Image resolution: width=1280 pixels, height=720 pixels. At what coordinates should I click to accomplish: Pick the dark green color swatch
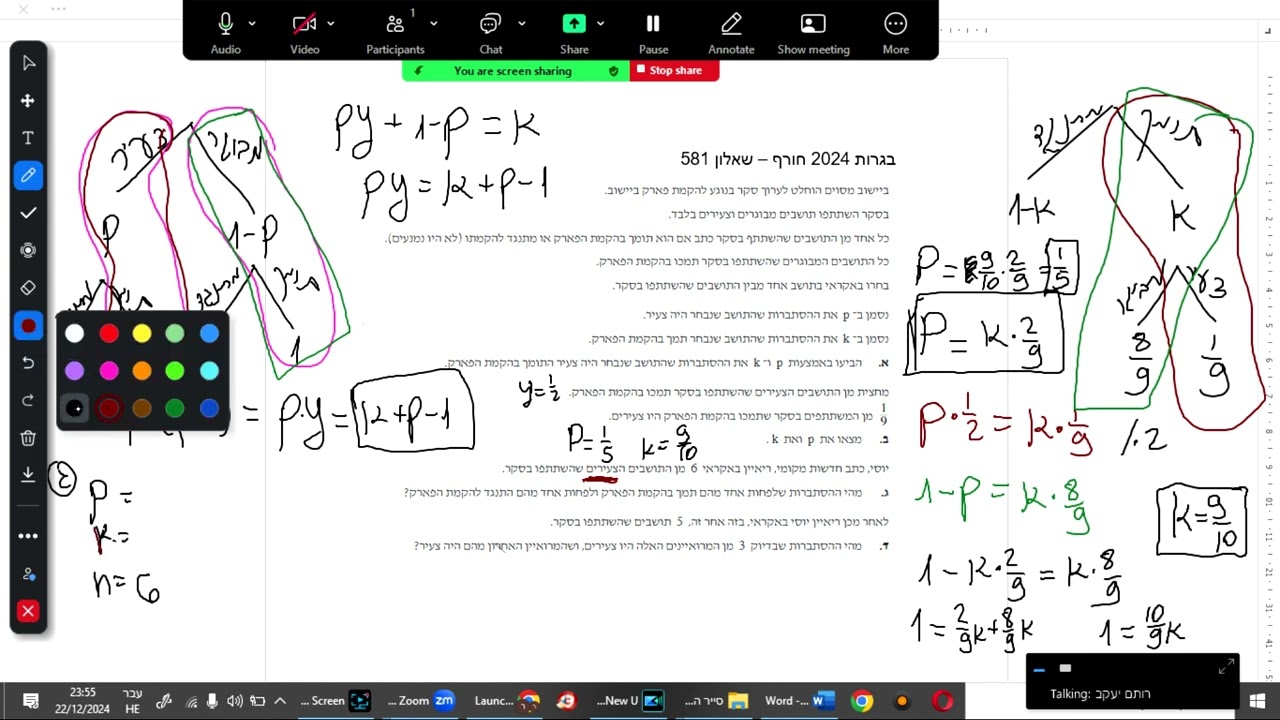pos(175,408)
